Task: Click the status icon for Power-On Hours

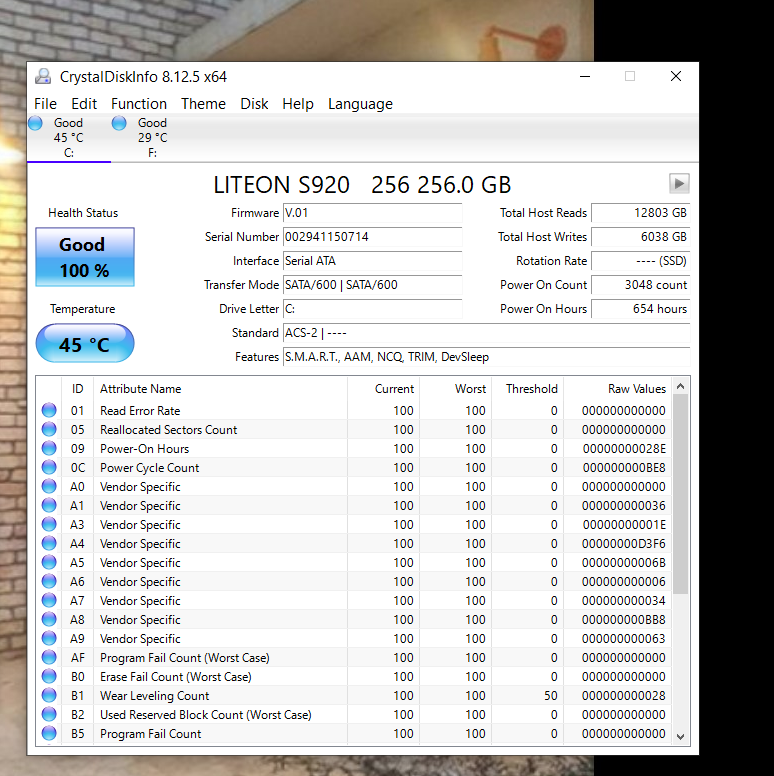Action: [49, 448]
